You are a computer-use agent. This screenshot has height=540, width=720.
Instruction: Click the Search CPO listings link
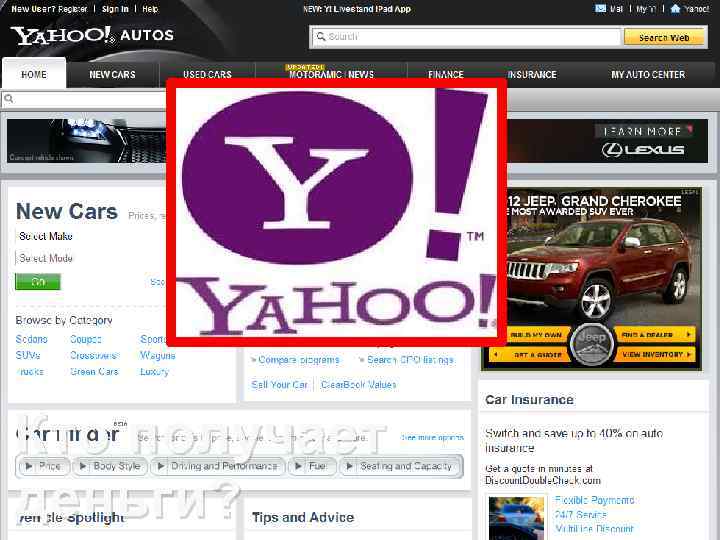[411, 360]
